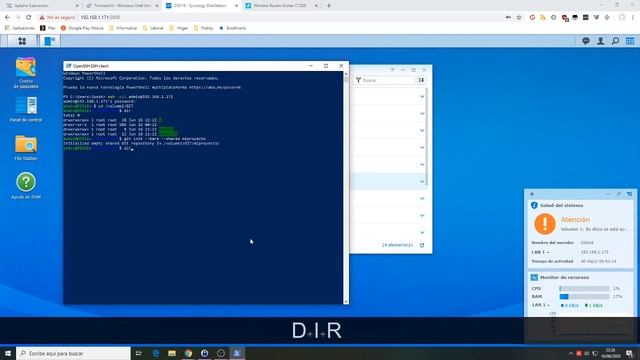
Task: Open Salud del sistema widget header
Action: [562, 205]
